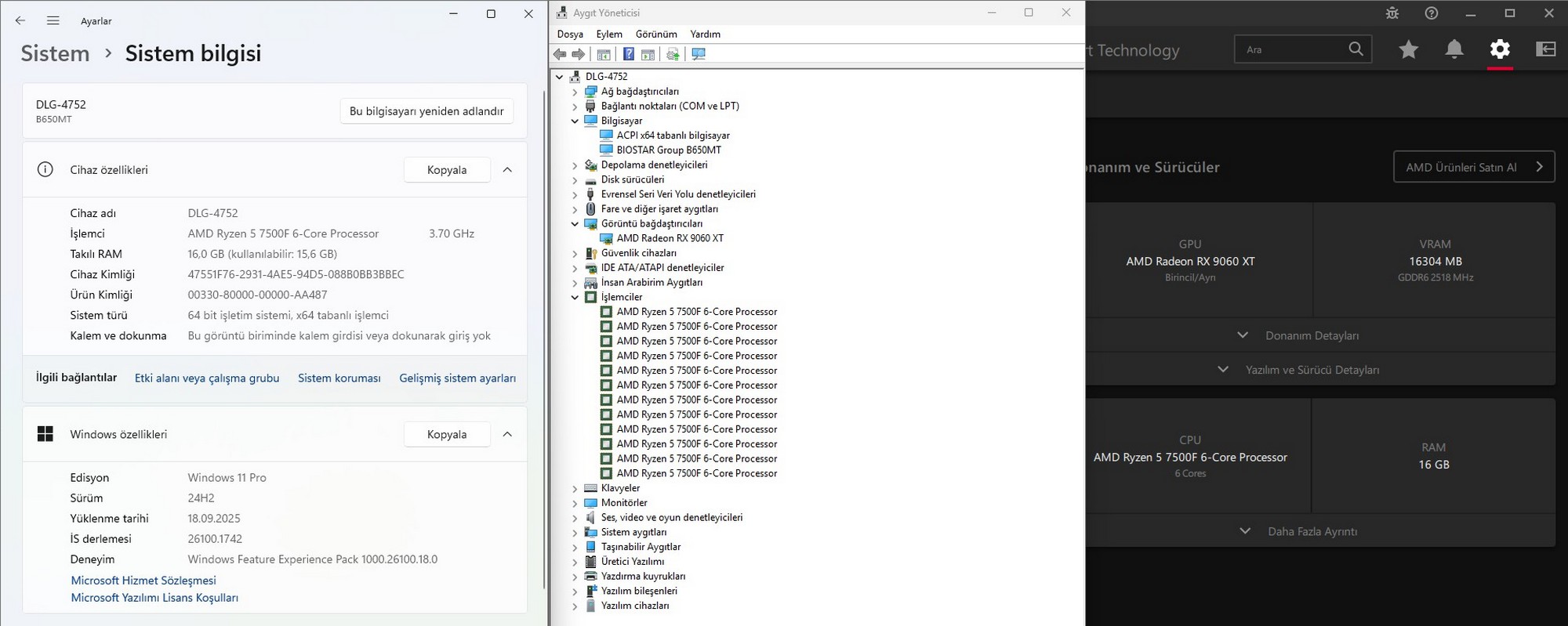This screenshot has height=626, width=1568.
Task: Collapse the İşlemciler tree node
Action: (575, 298)
